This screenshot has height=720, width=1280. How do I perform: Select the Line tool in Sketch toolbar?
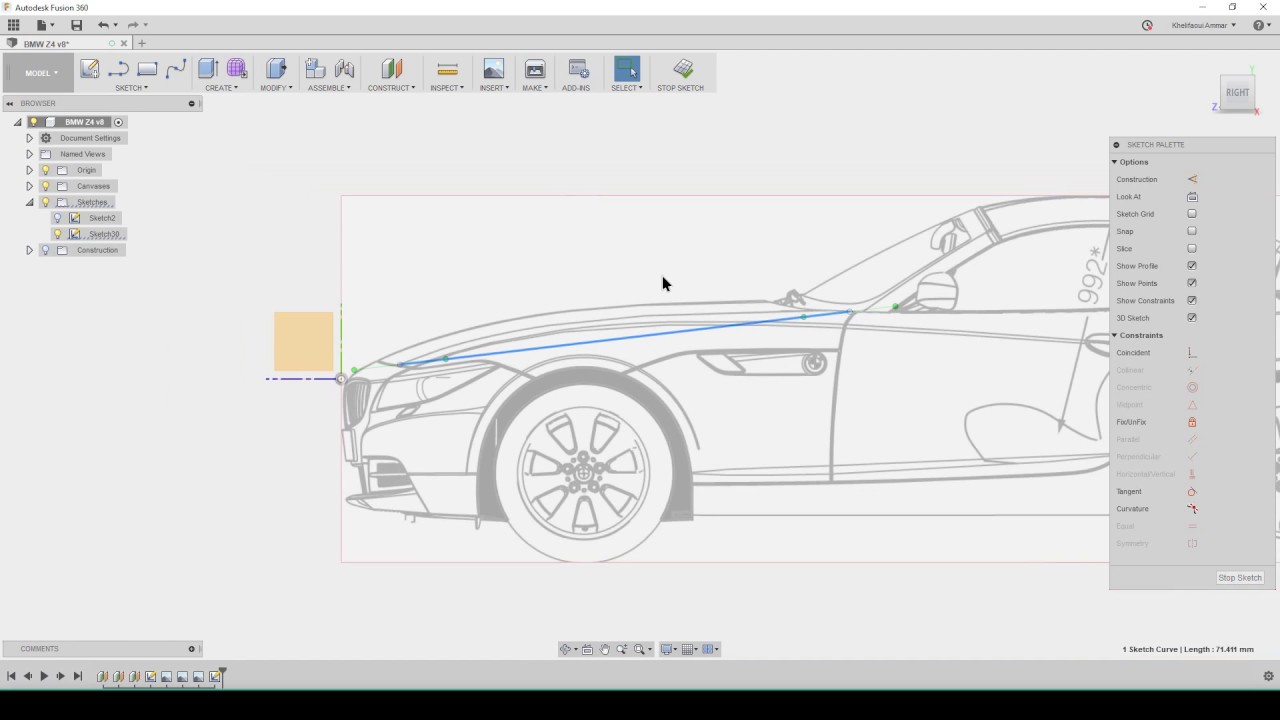tap(118, 69)
